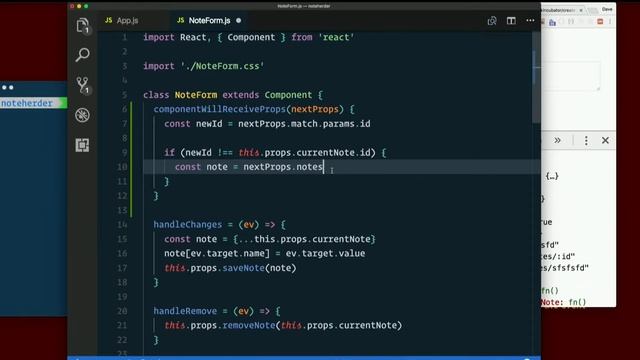640x360 pixels.
Task: Click the unsaved dot on NoteForm.js tab
Action: click(238, 20)
